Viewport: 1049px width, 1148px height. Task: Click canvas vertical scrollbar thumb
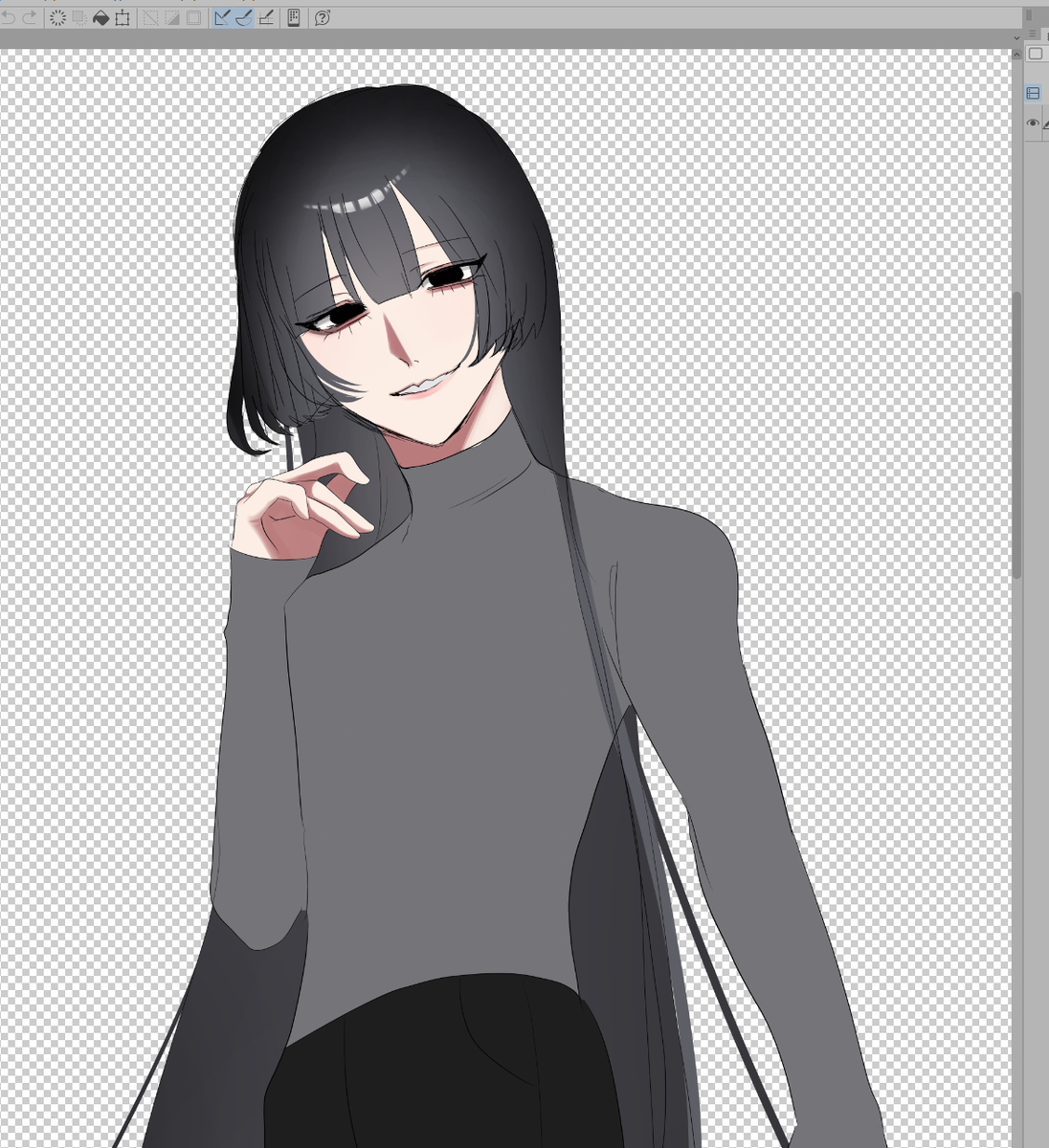tap(1016, 435)
